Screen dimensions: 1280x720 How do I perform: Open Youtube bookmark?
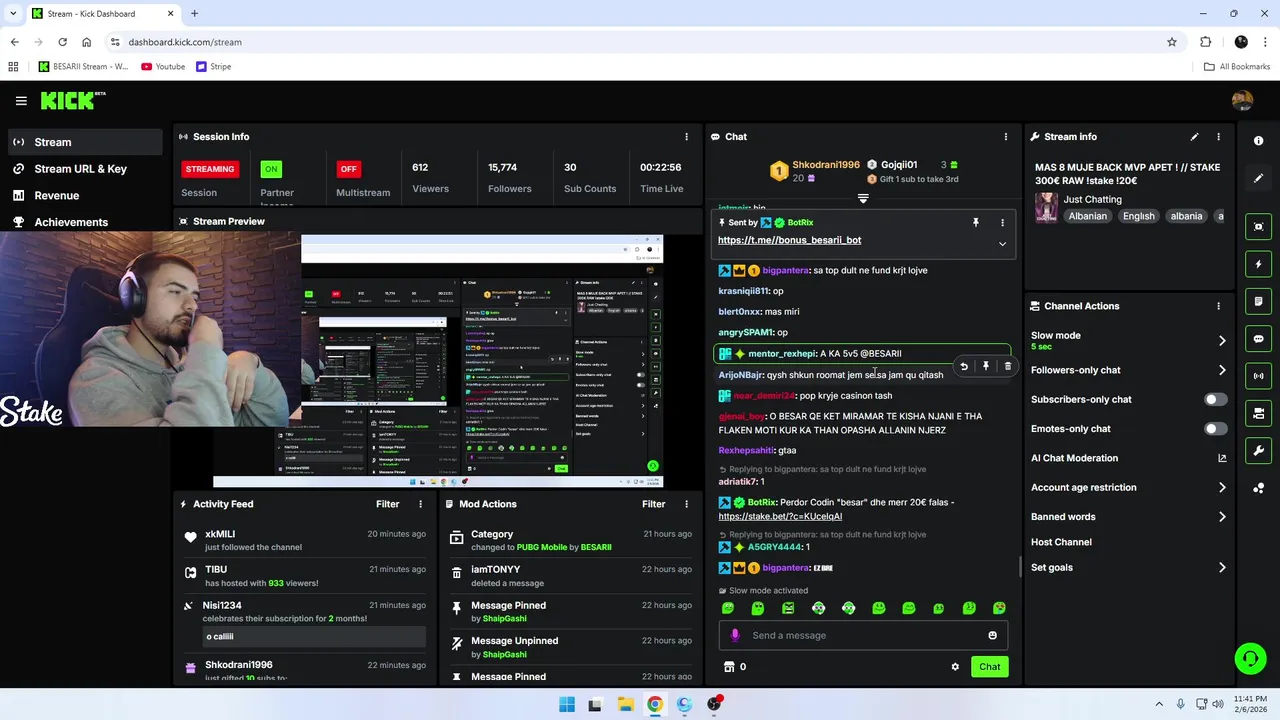coord(163,67)
